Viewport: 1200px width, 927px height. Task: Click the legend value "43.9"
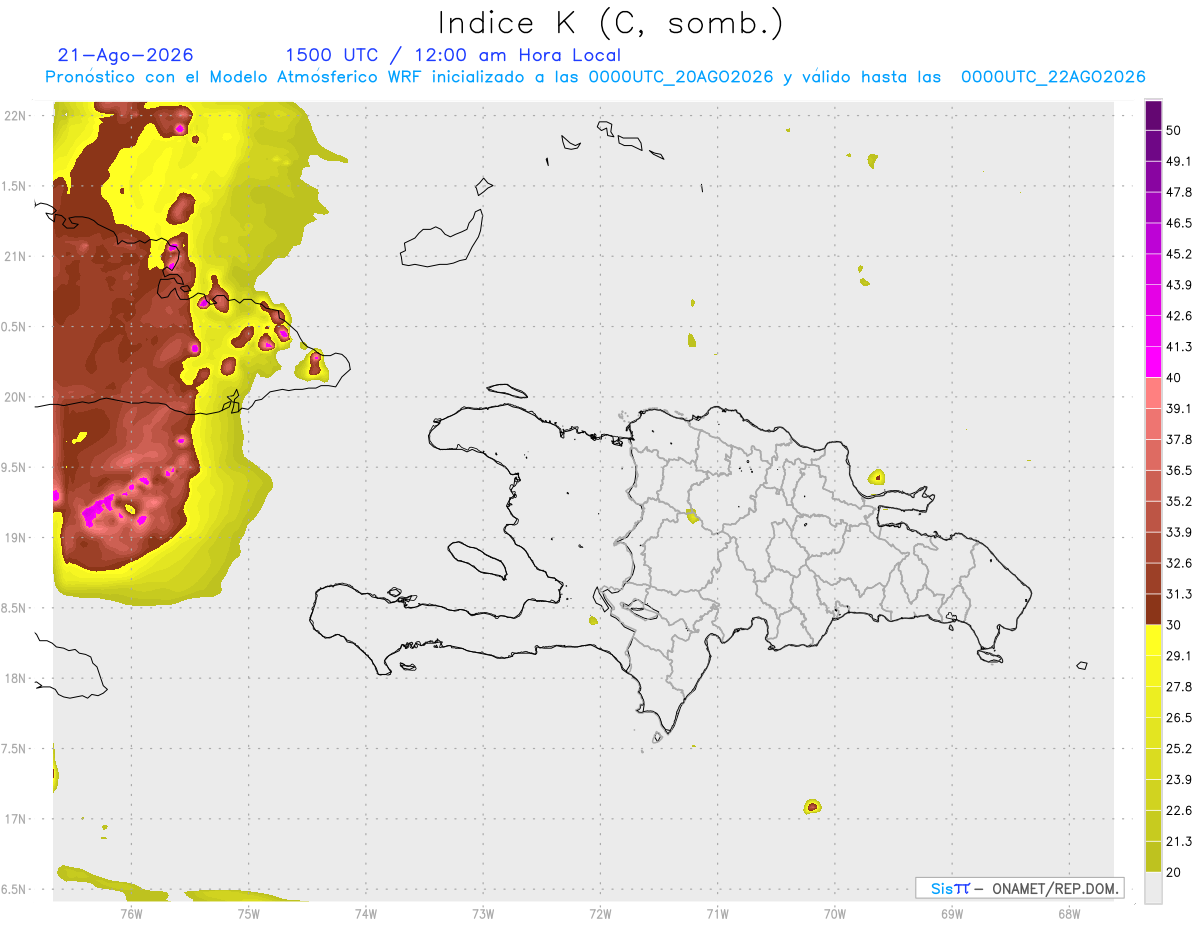click(x=1179, y=285)
